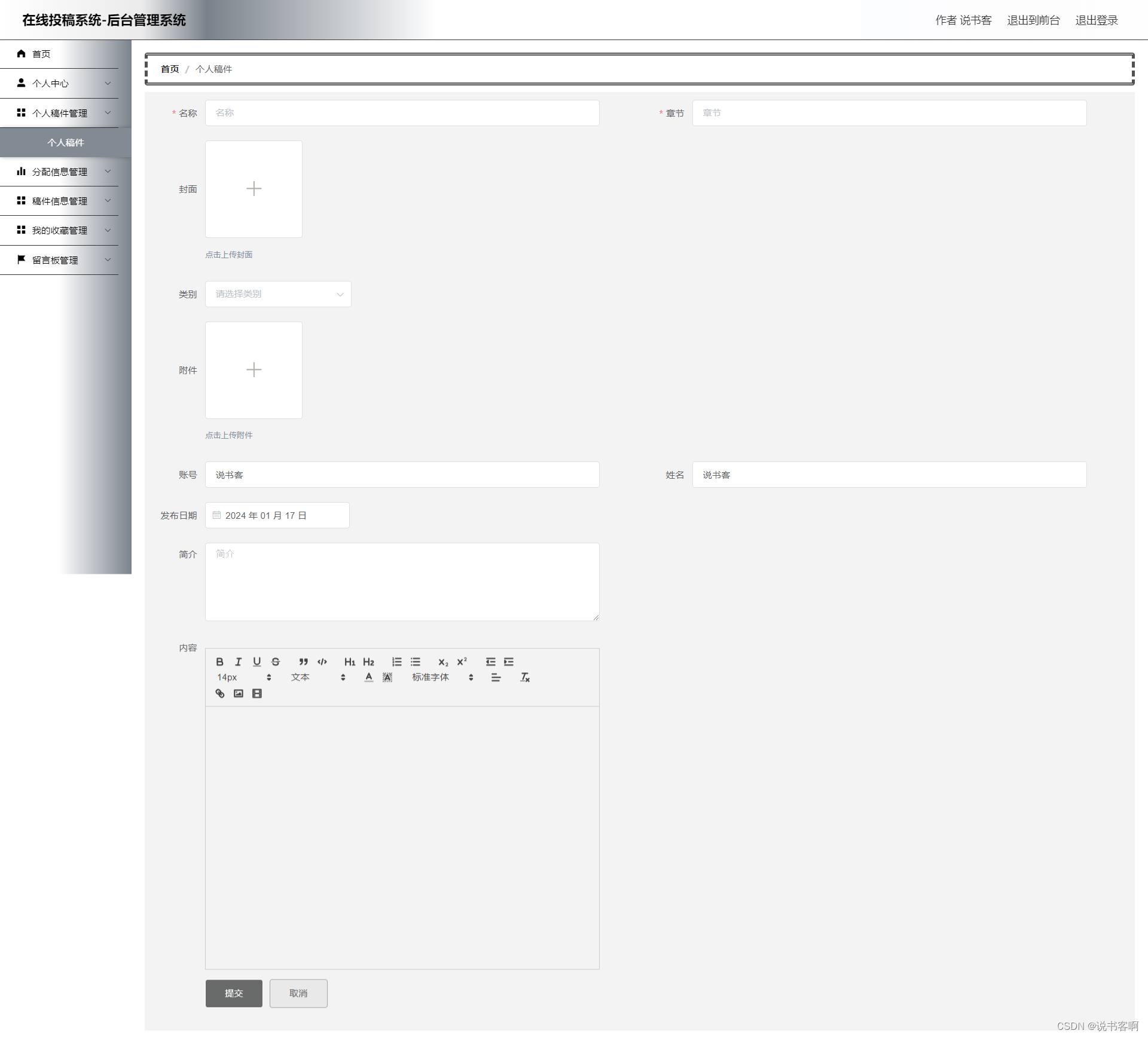This screenshot has width=1148, height=1037.
Task: Expand the 个人中心 sidebar menu
Action: [59, 83]
